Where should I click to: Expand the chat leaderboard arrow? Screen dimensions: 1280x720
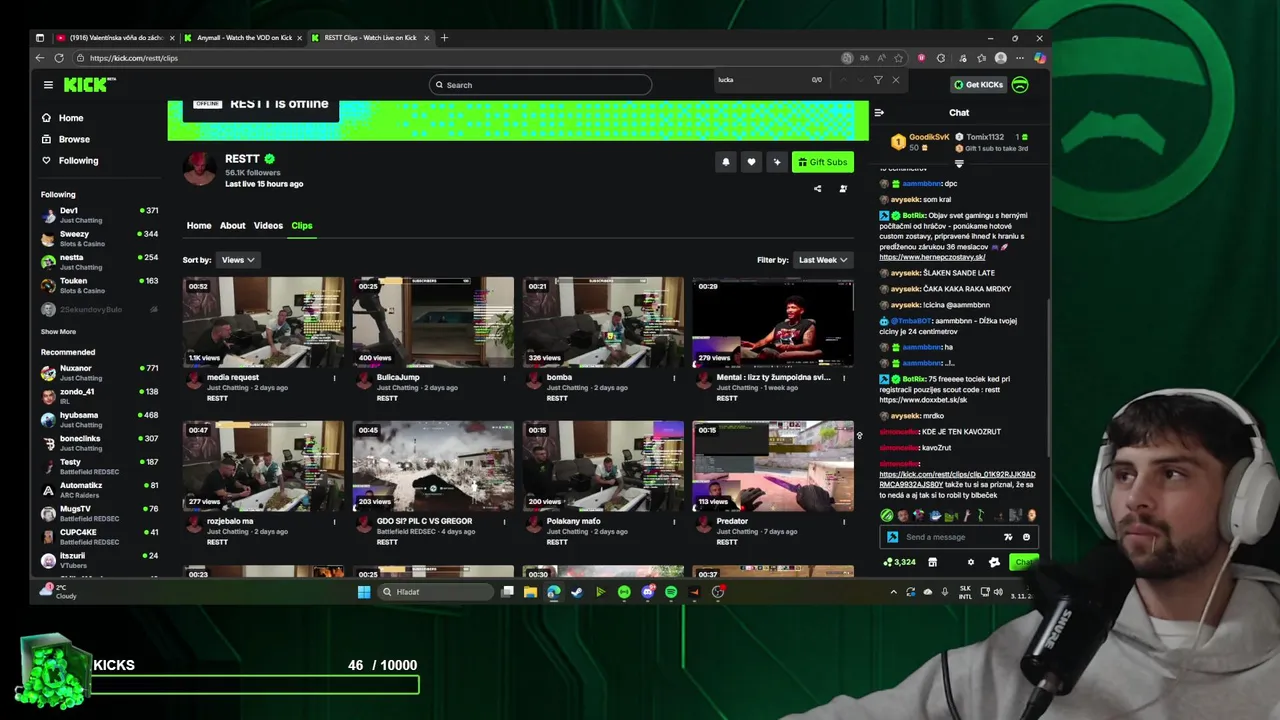959,165
